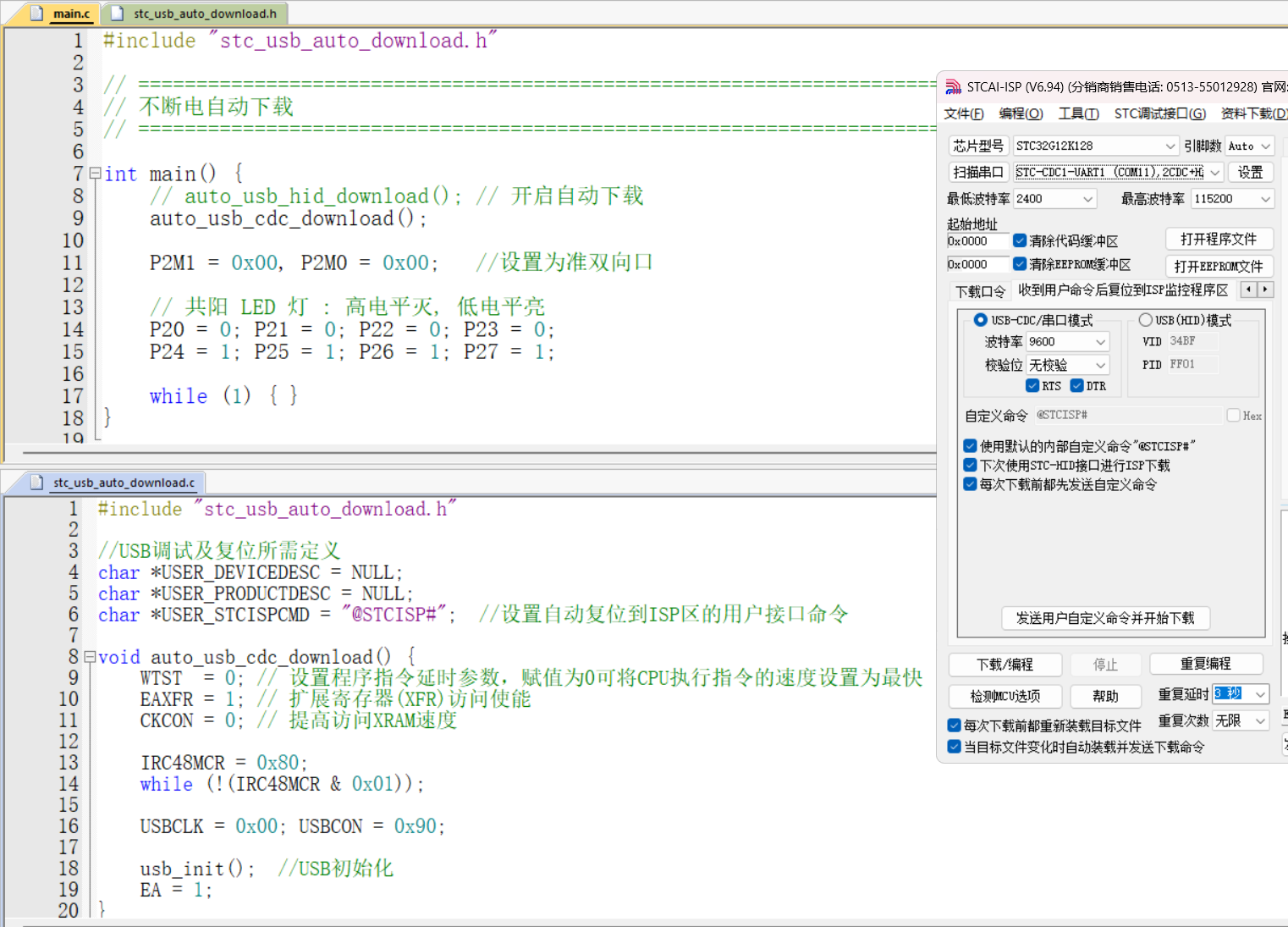Toggle 清除EEPROM缓冲区 checkbox
The height and width of the screenshot is (927, 1288).
coord(1020,264)
